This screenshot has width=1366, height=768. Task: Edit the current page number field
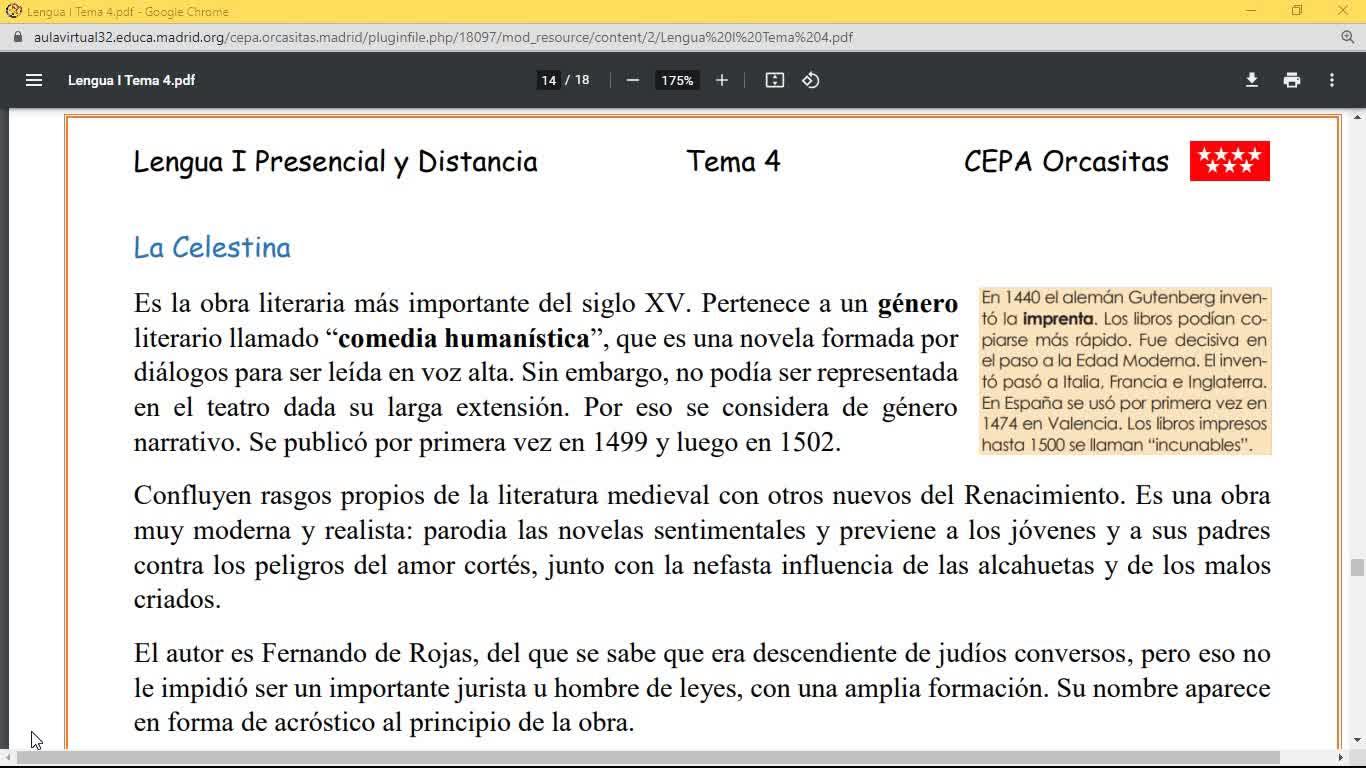click(x=548, y=80)
